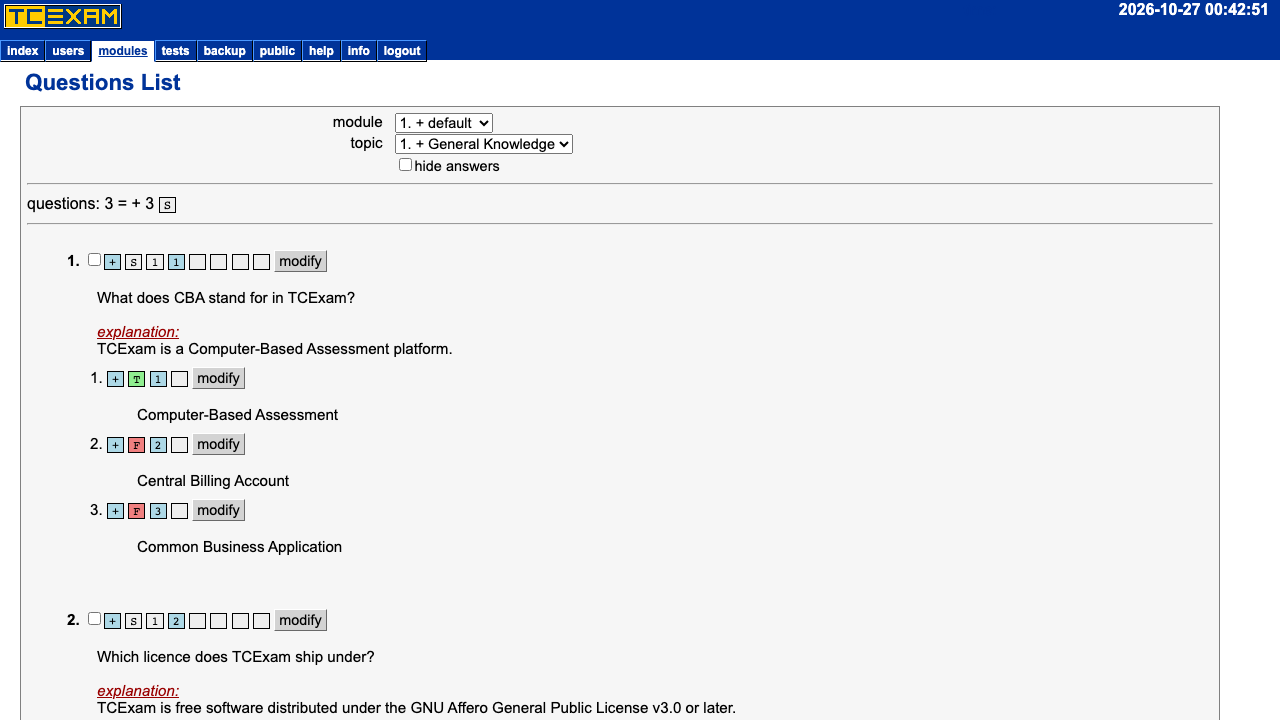Click the plus icon for the Common Business Application answer
Viewport: 1280px width, 720px height.
[x=115, y=511]
